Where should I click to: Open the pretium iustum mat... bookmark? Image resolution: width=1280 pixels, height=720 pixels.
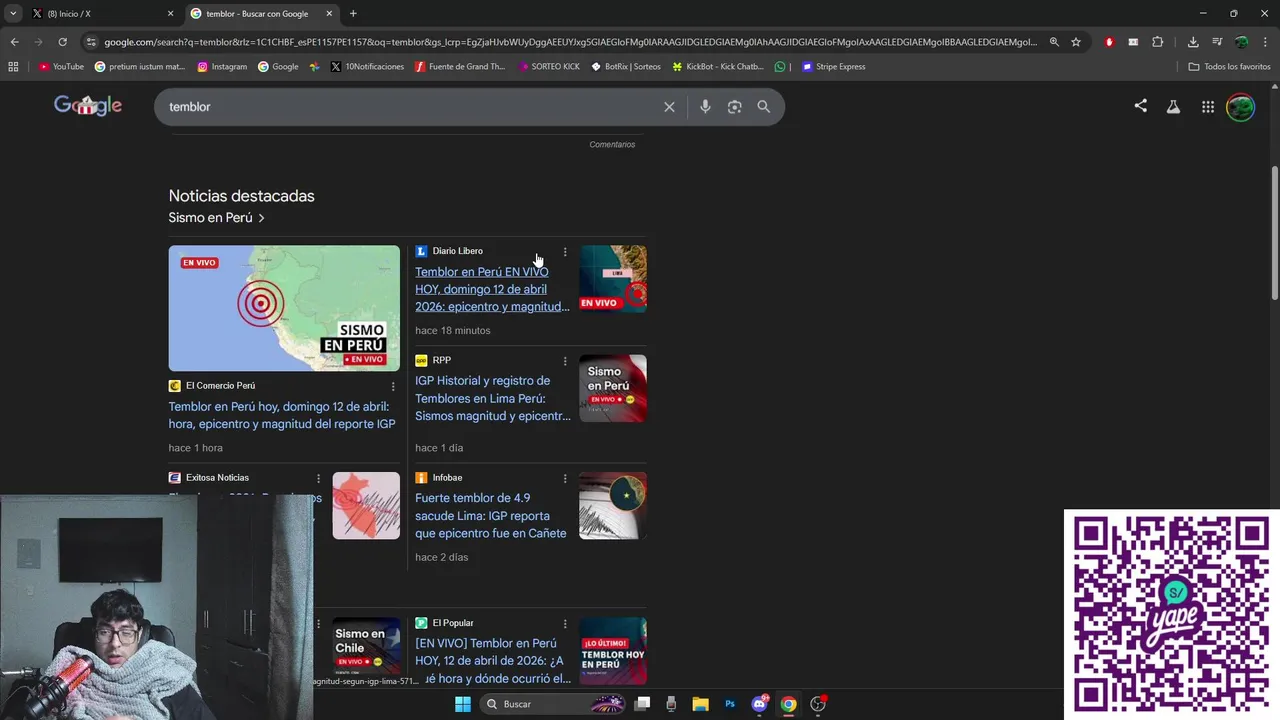pos(140,67)
